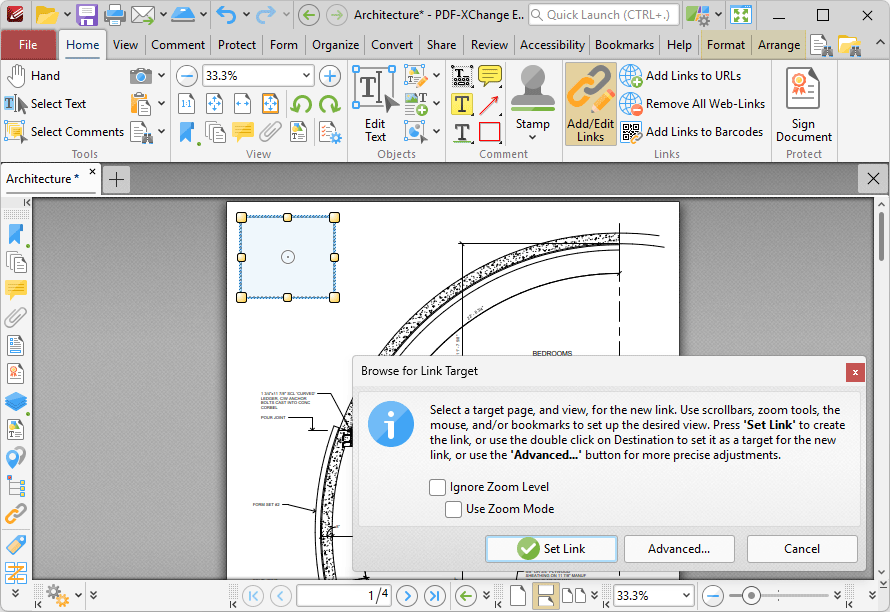Click the status bar zoom out minus button
Screen dimensions: 890x612
pyautogui.click(x=712, y=596)
